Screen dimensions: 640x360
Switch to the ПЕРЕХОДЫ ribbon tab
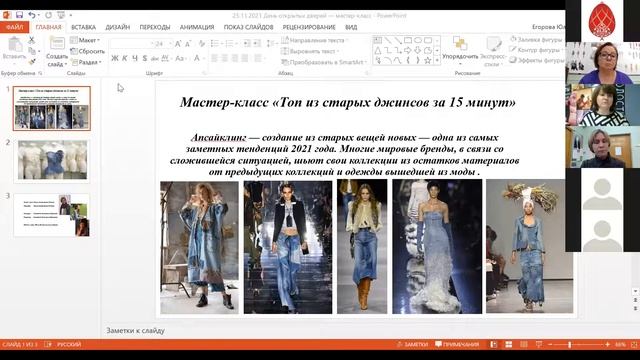pos(155,27)
